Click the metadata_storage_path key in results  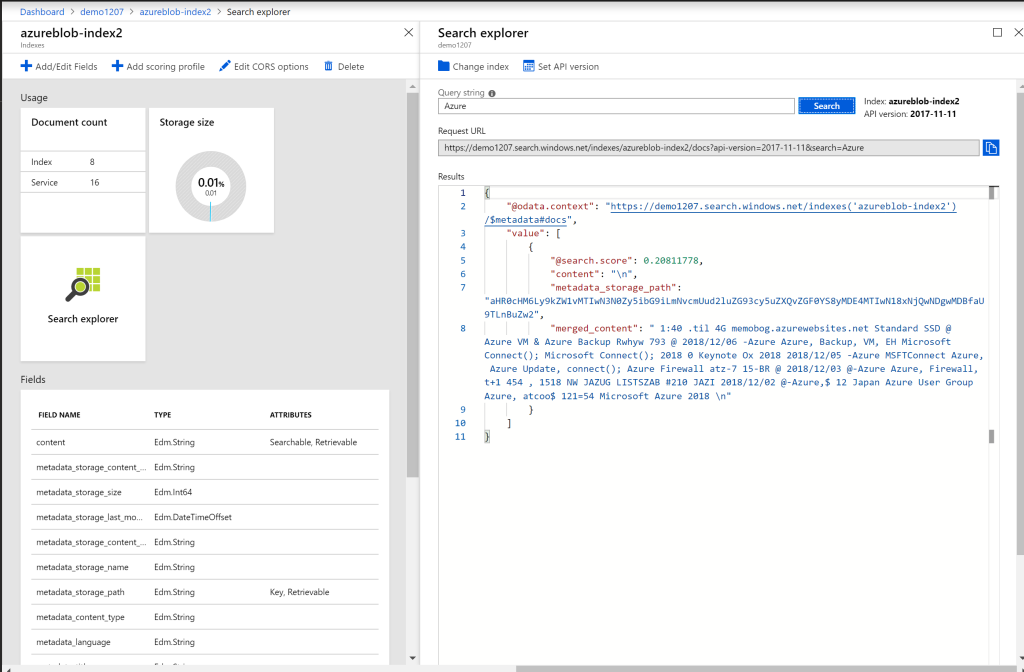613,287
